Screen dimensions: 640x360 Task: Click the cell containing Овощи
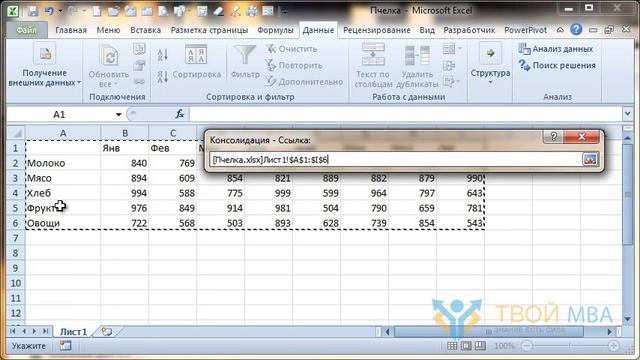tap(63, 223)
